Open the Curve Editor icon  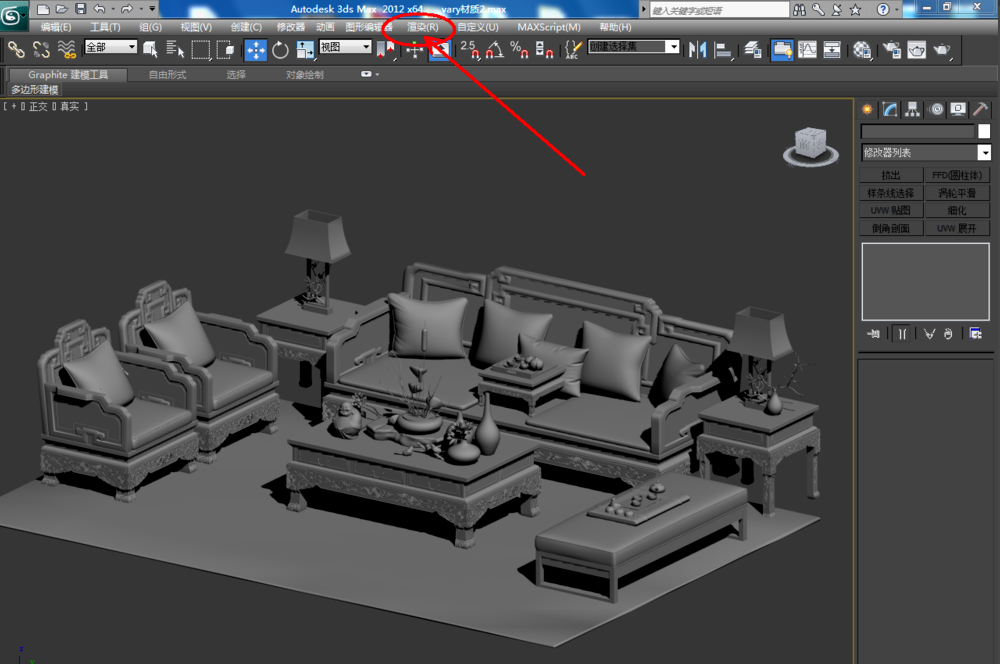coord(807,49)
